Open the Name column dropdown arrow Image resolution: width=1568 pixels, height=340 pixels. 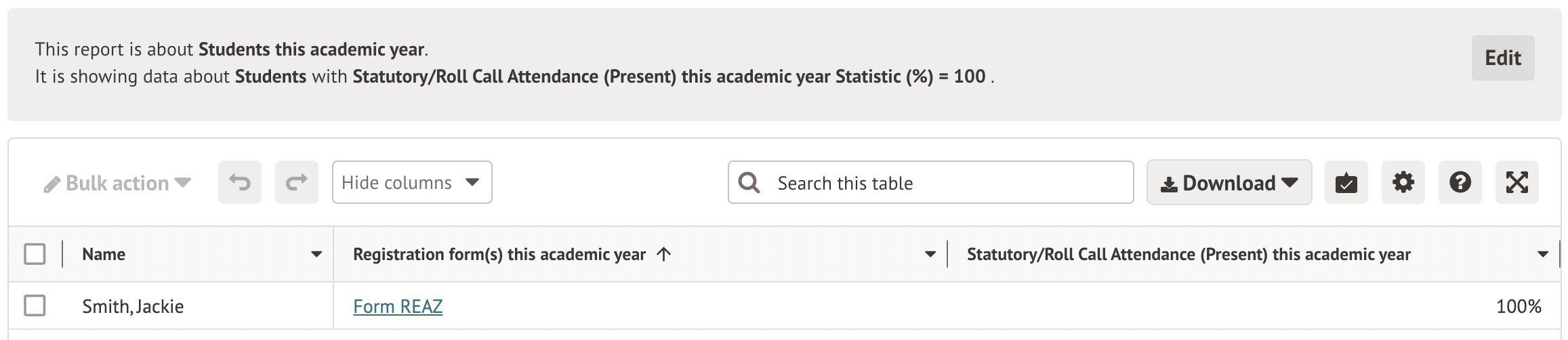point(316,255)
